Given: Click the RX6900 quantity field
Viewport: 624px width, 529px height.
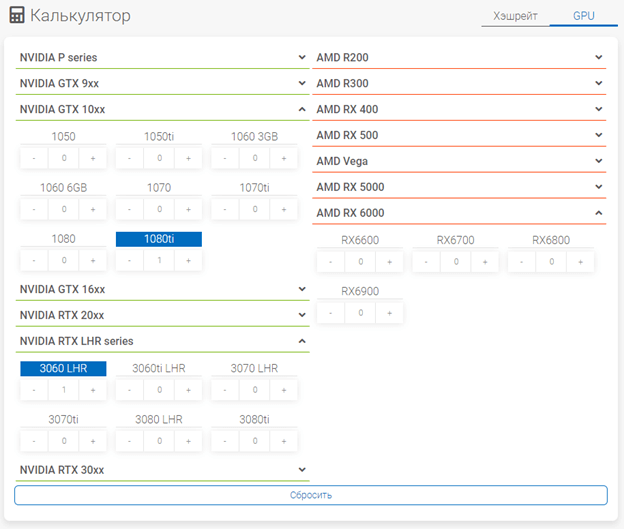Looking at the screenshot, I should 361,313.
